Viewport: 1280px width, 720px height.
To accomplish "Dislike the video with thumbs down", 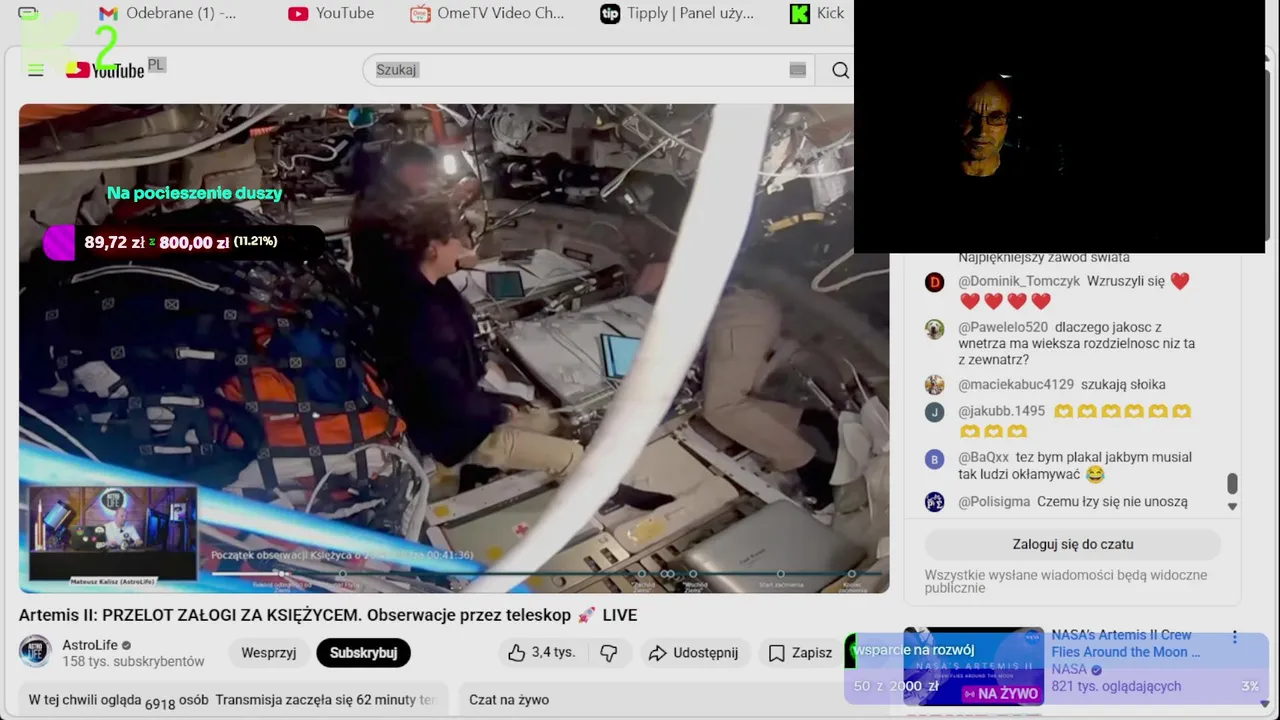I will pyautogui.click(x=609, y=653).
